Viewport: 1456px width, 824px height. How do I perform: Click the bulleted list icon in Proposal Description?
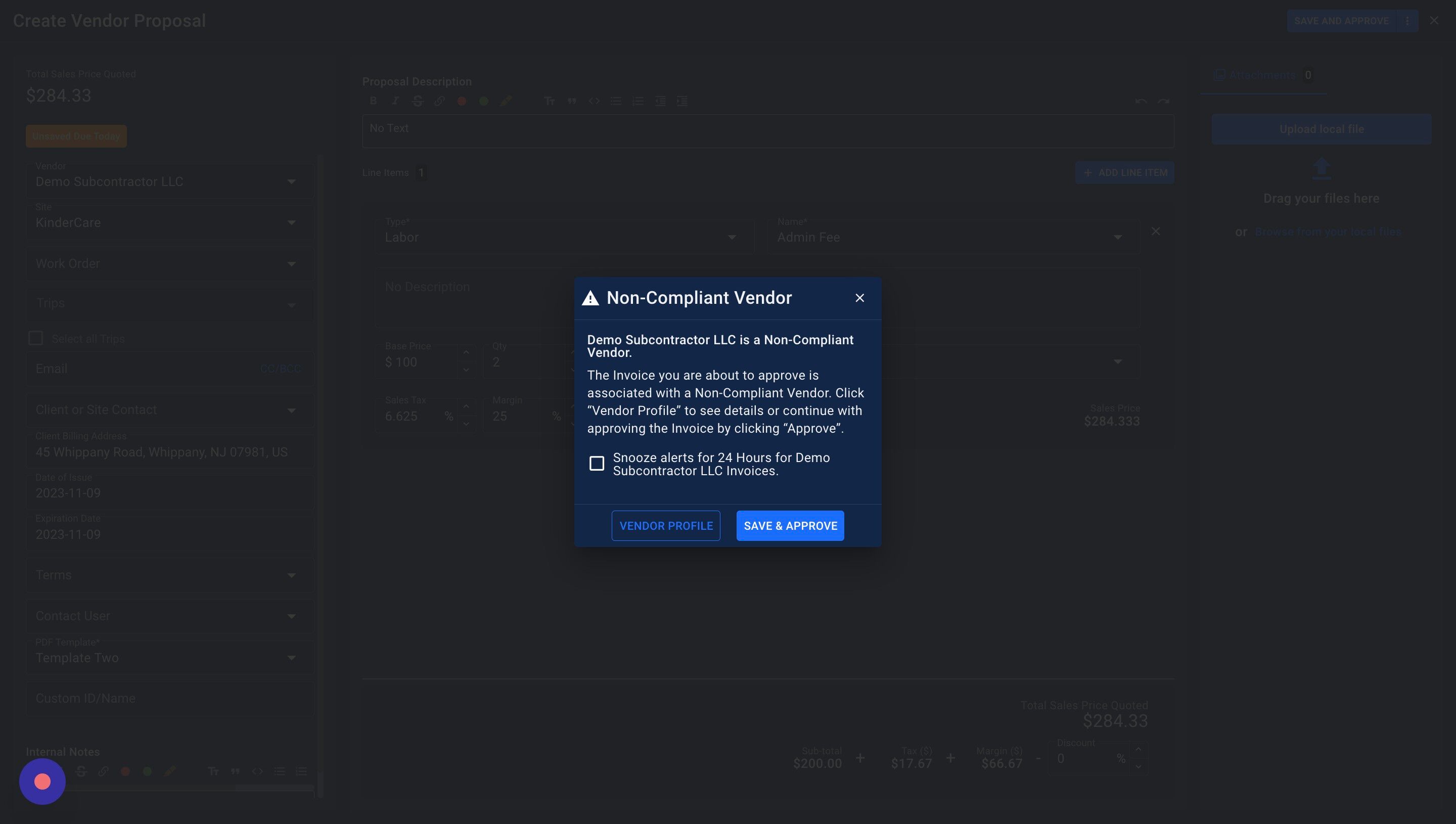pyautogui.click(x=616, y=101)
